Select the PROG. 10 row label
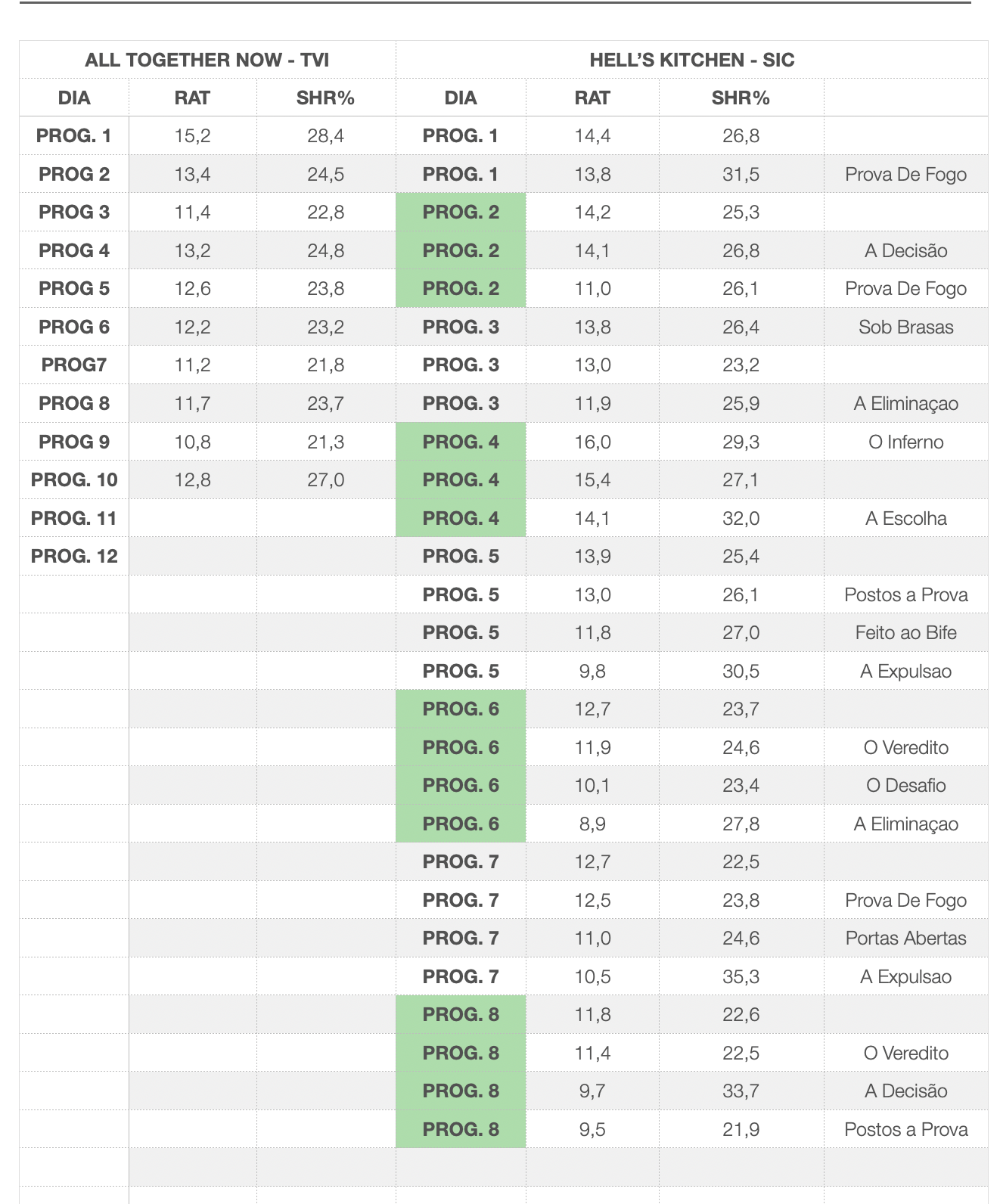 point(74,479)
